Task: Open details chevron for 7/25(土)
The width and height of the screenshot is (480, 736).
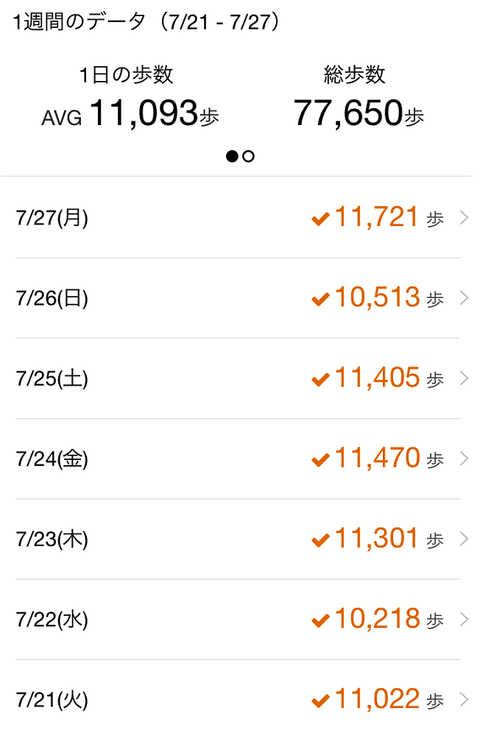Action: 464,378
